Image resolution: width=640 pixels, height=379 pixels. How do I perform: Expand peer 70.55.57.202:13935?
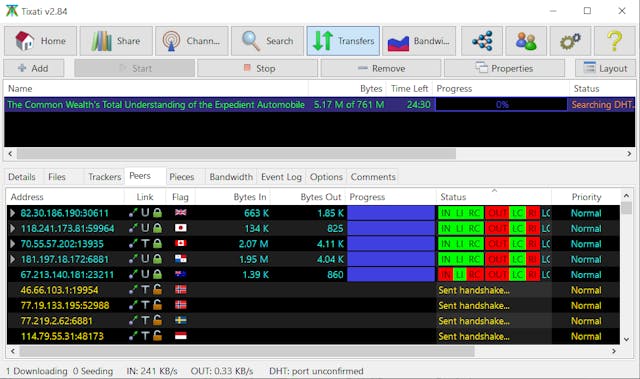pyautogui.click(x=13, y=244)
